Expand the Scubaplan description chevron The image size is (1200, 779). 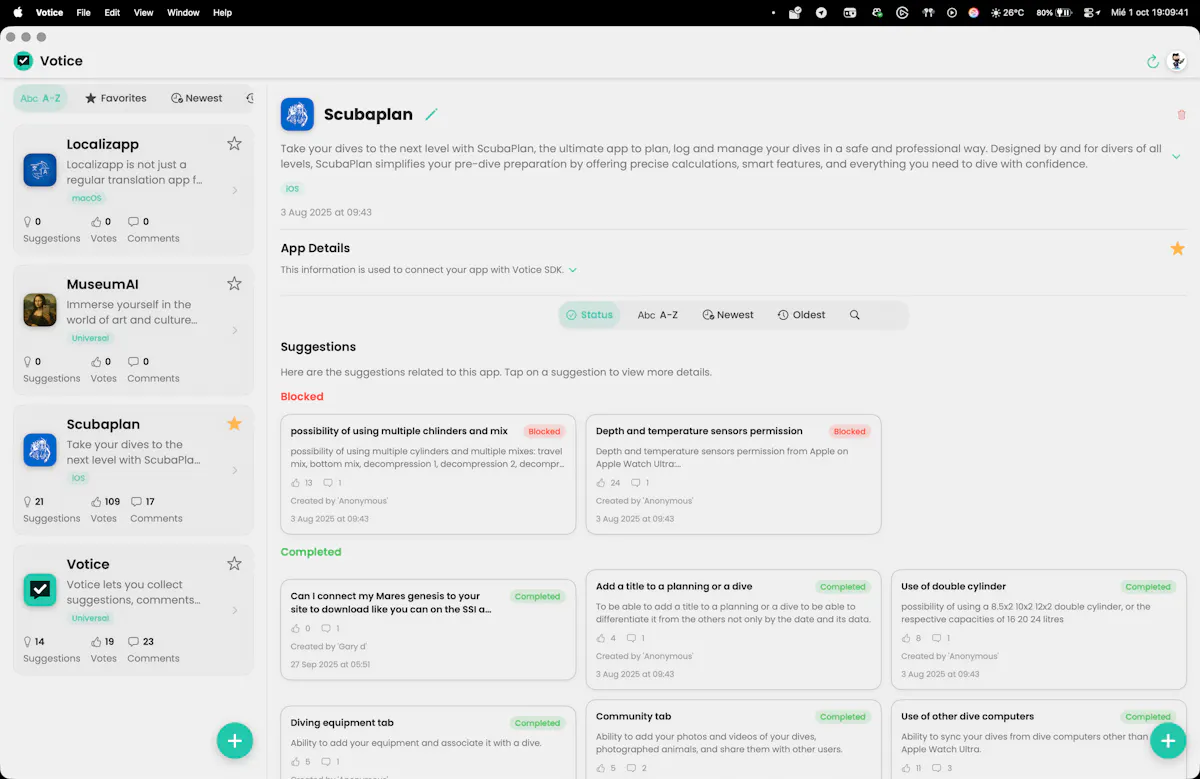click(x=1176, y=157)
